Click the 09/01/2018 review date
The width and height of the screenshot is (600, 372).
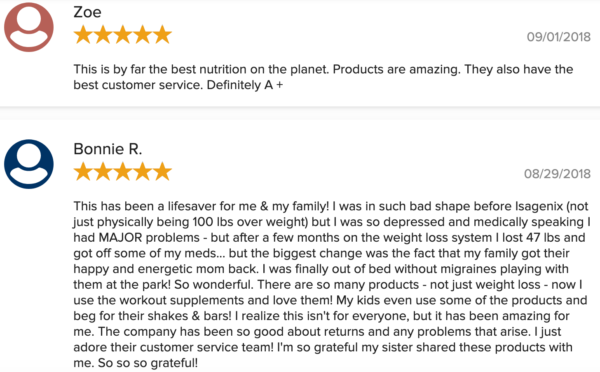559,37
